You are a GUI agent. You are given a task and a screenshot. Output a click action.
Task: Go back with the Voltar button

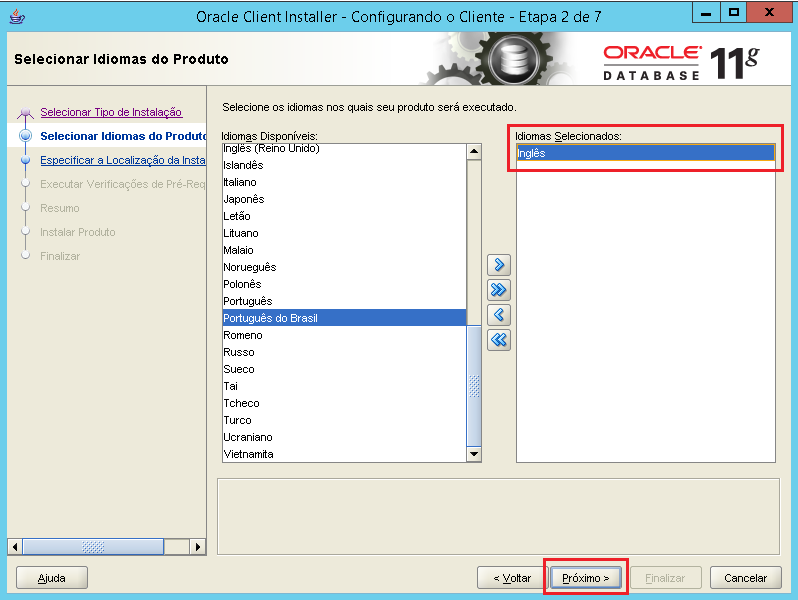click(x=511, y=578)
